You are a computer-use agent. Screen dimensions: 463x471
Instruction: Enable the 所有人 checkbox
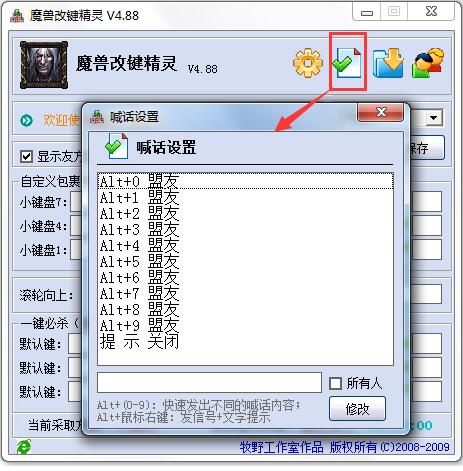(x=335, y=383)
